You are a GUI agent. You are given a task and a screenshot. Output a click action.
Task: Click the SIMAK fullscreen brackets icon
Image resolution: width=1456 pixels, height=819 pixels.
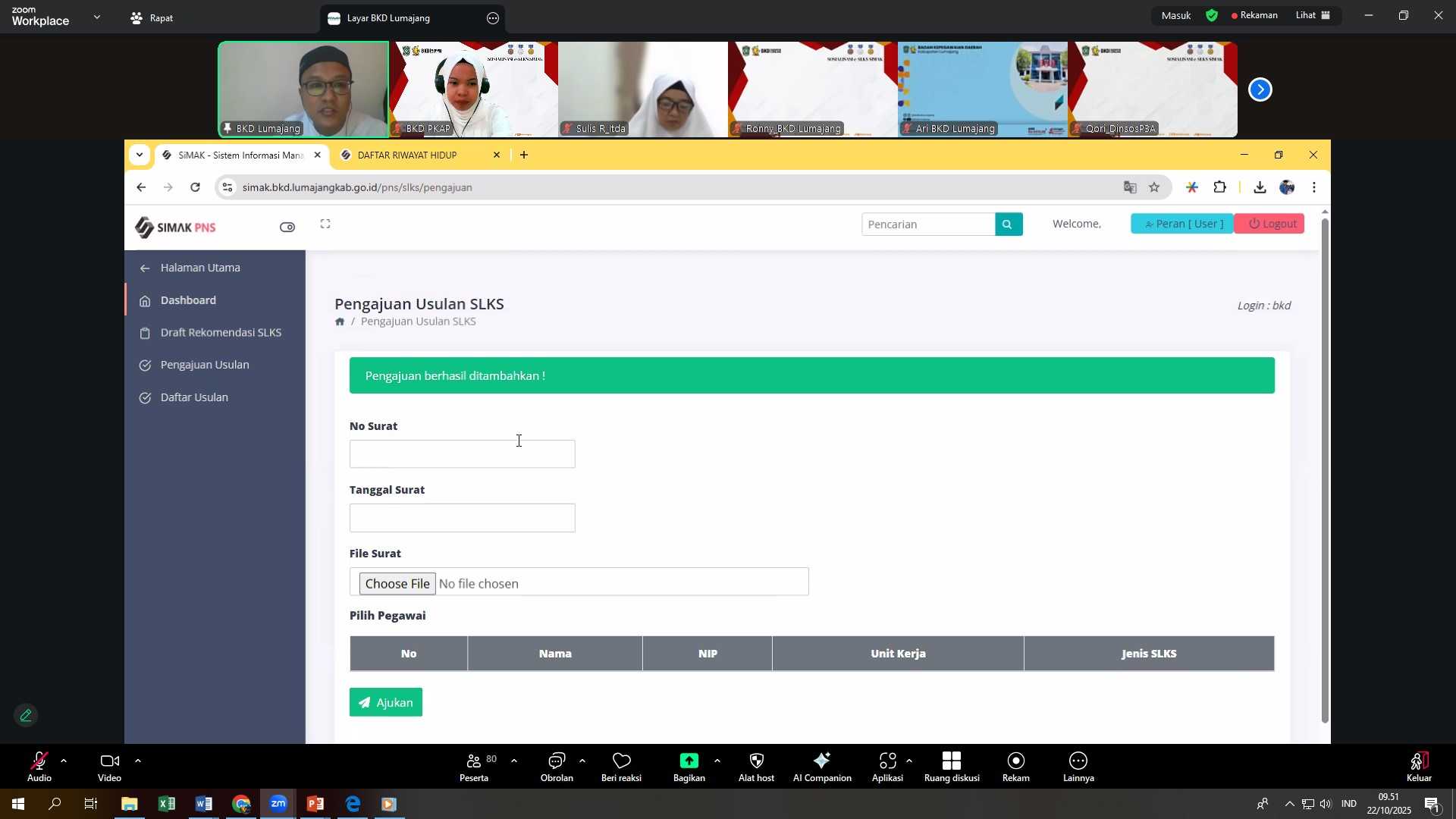click(x=325, y=224)
